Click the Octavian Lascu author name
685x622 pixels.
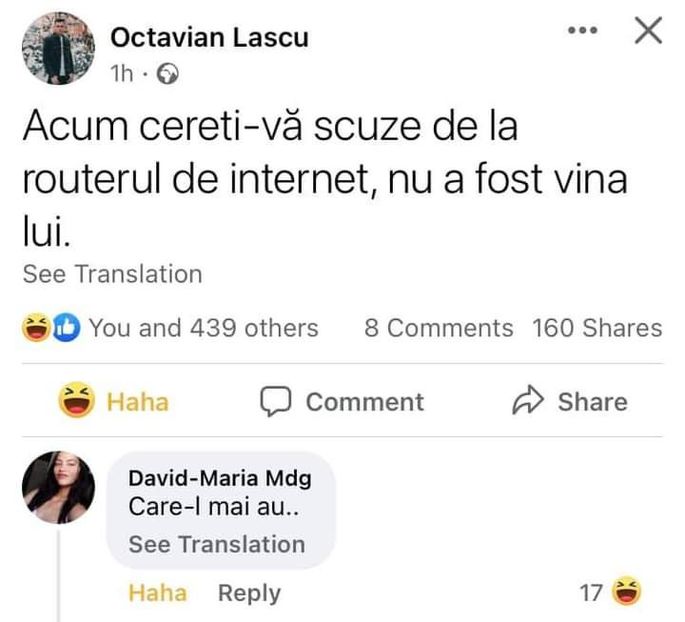(x=209, y=38)
